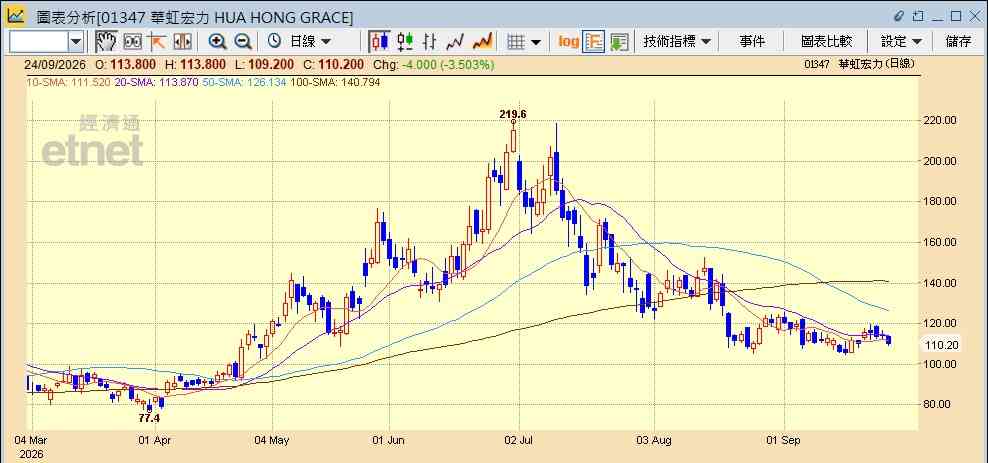988x463 pixels.
Task: Open the grid options dropdown arrow
Action: pyautogui.click(x=536, y=42)
